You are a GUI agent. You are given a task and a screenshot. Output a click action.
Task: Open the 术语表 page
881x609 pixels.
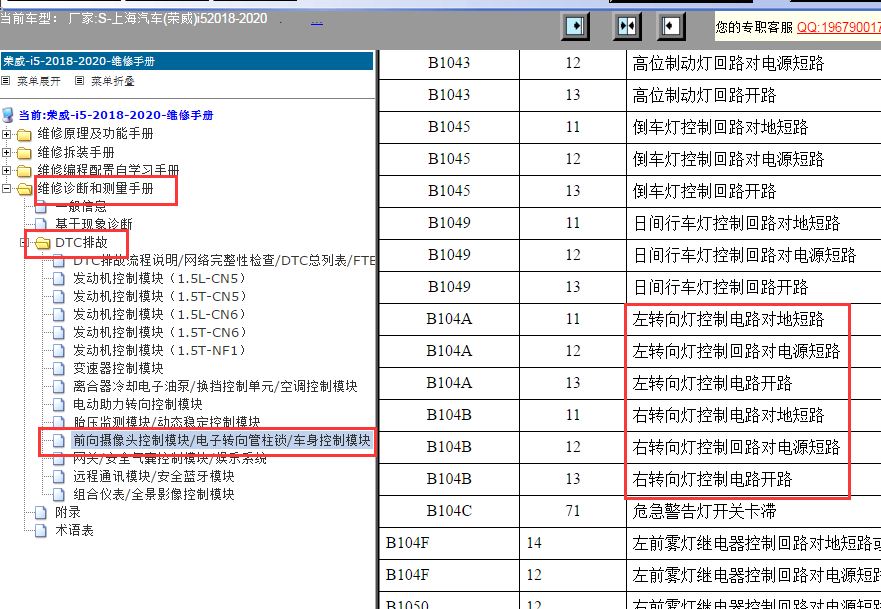(74, 530)
